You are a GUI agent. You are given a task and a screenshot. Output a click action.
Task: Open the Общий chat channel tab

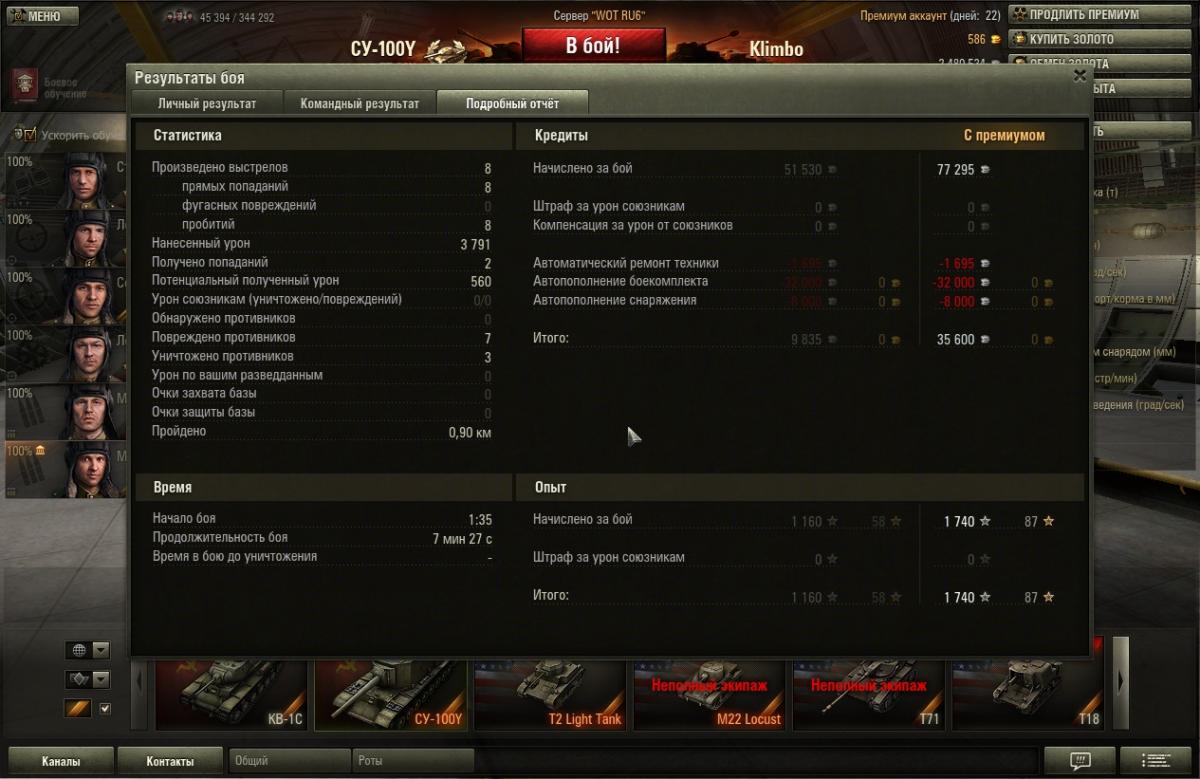pyautogui.click(x=289, y=761)
